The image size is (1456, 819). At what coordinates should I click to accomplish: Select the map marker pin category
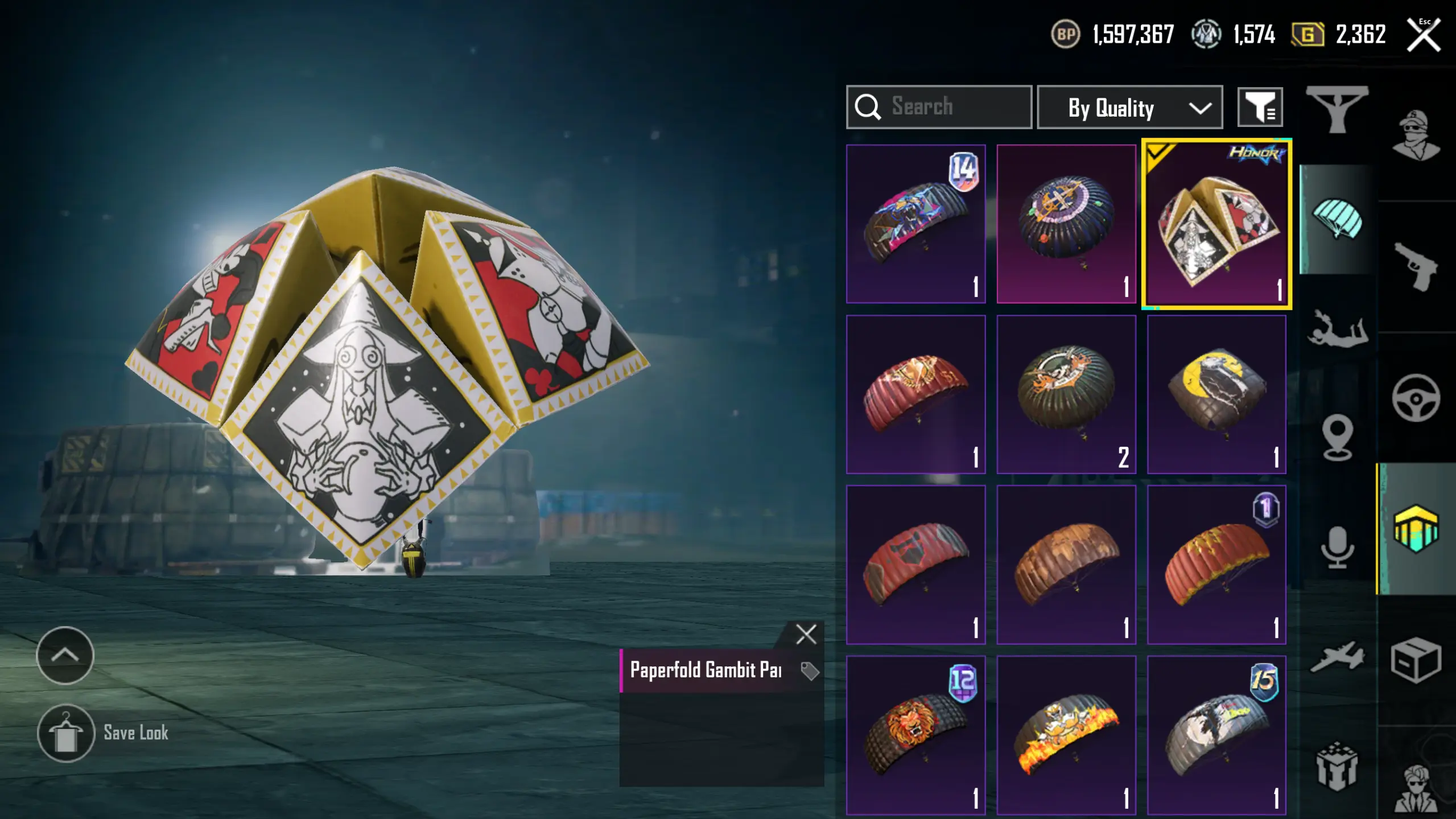[x=1337, y=438]
